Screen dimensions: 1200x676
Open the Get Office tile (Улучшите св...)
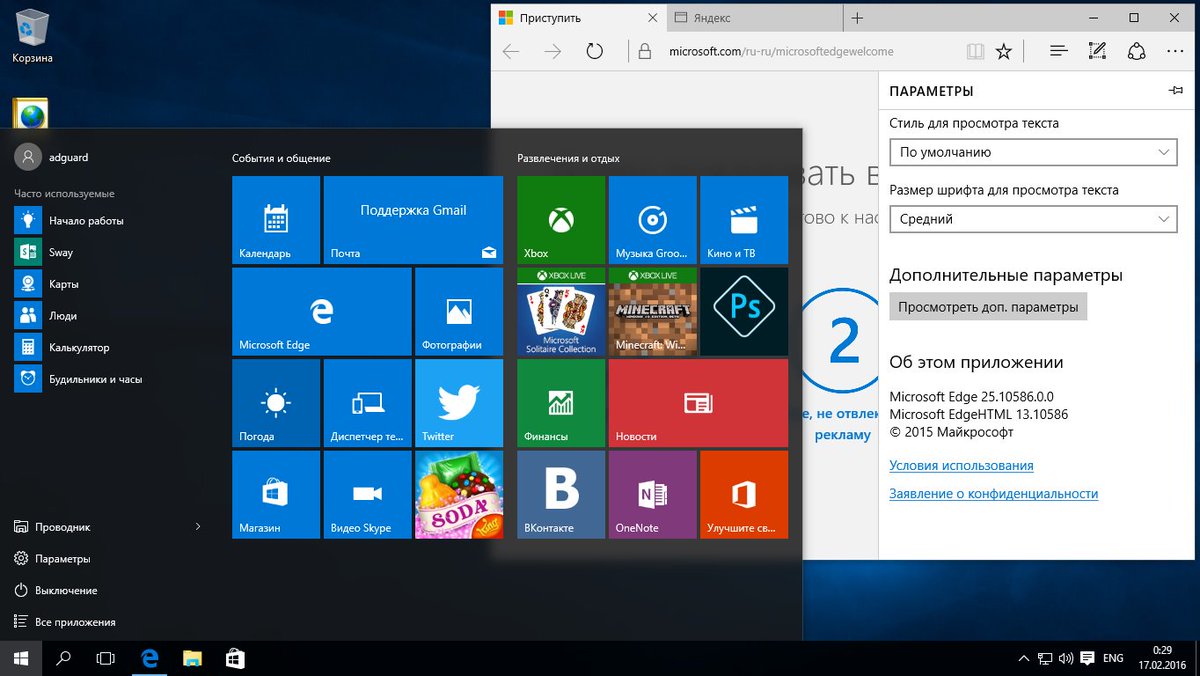(x=744, y=495)
